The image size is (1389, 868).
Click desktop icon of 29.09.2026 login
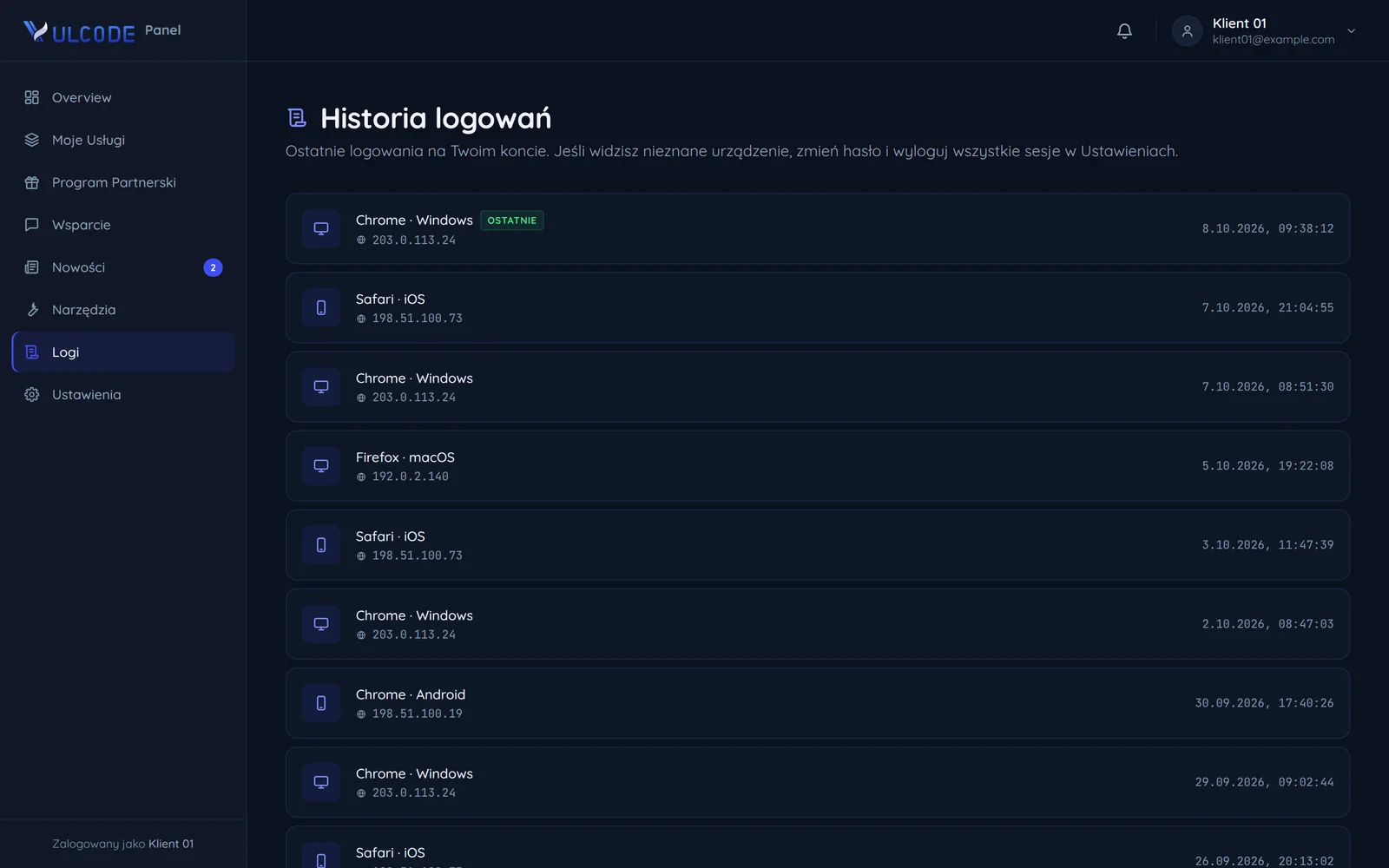point(321,782)
